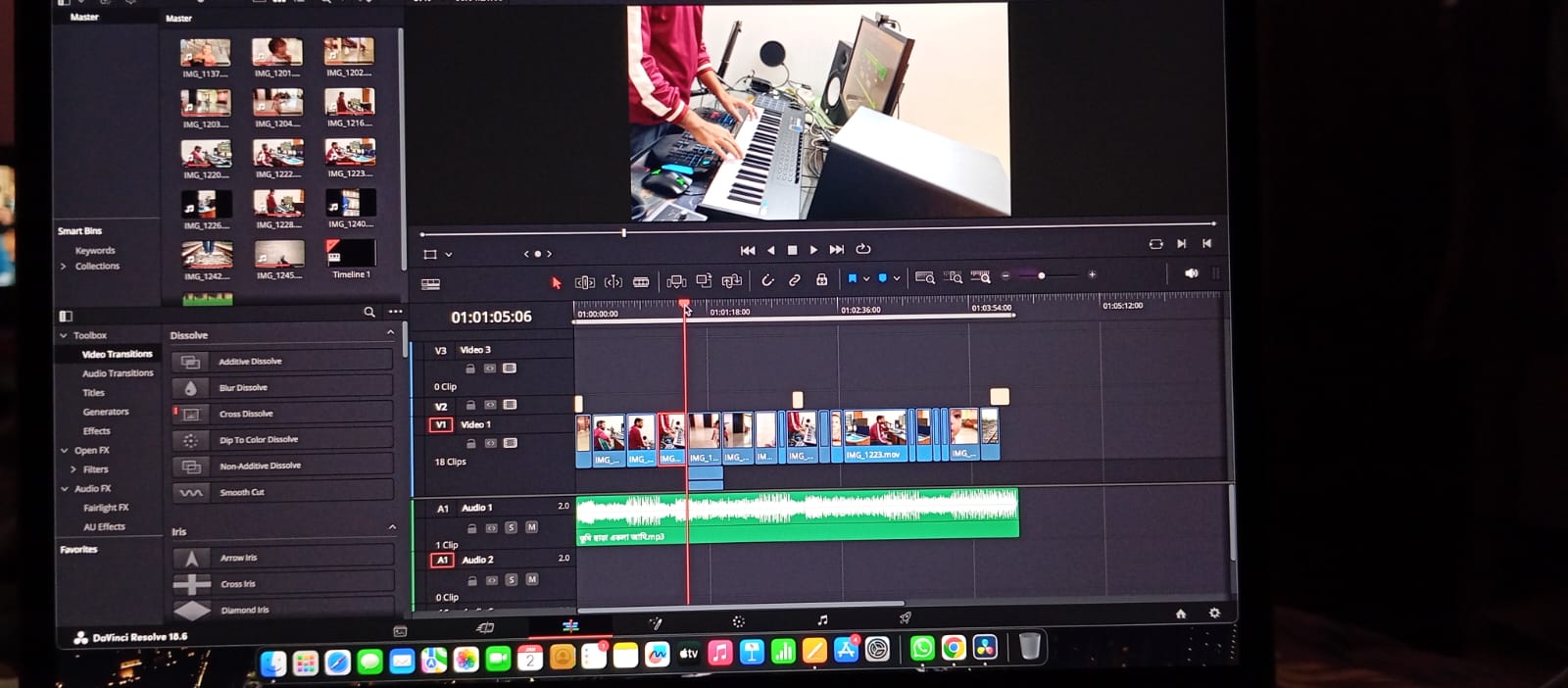Click the viewer scrubber bar handle
The image size is (1568, 688).
click(623, 233)
